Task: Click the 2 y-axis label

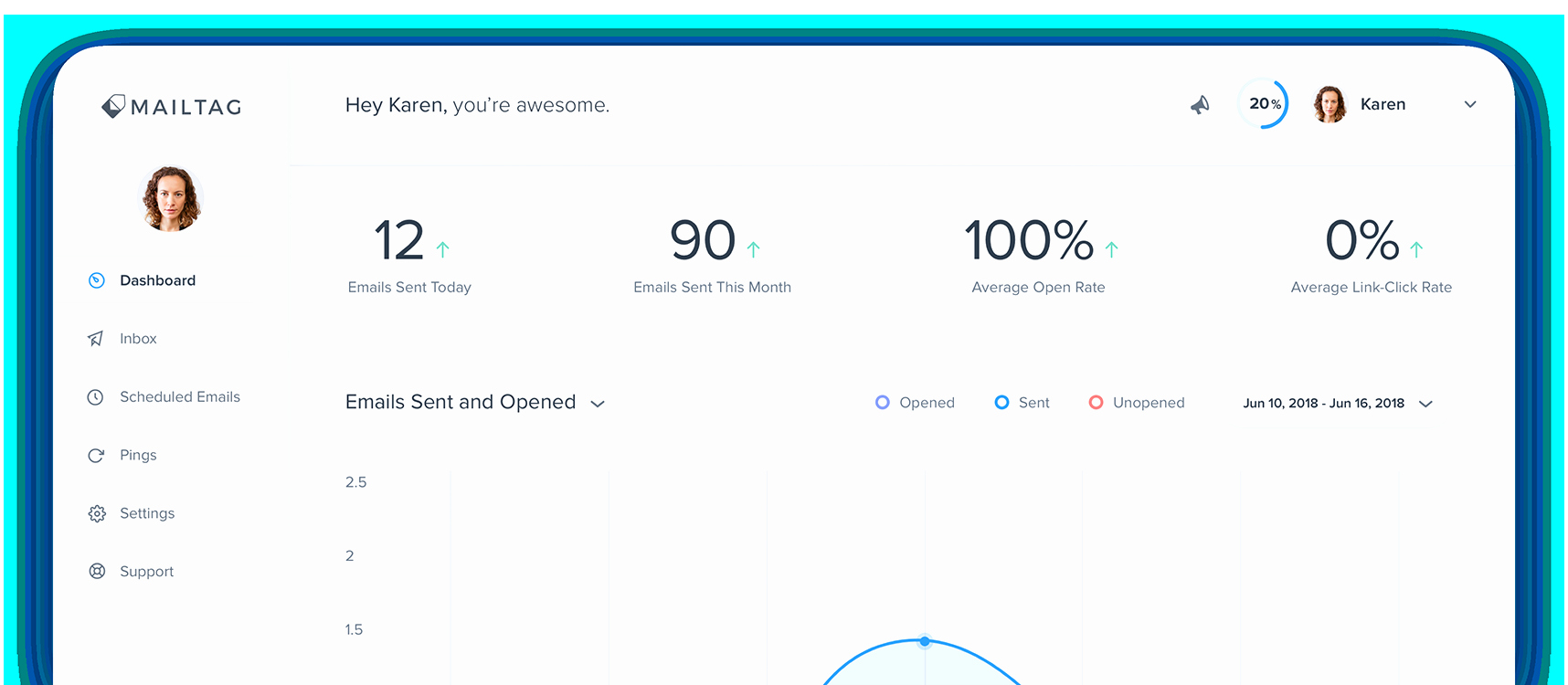Action: (350, 556)
